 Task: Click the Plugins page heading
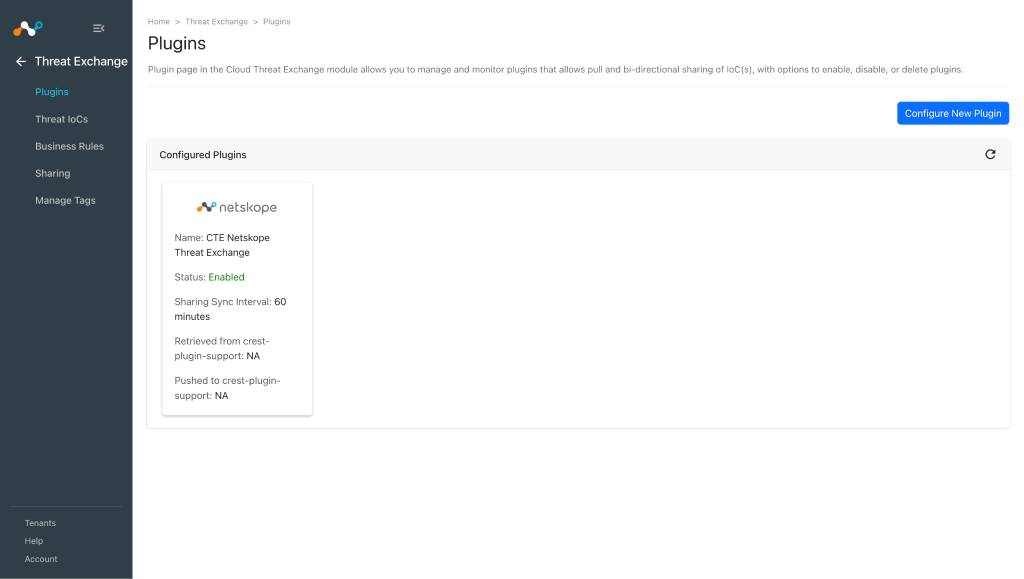coord(176,44)
